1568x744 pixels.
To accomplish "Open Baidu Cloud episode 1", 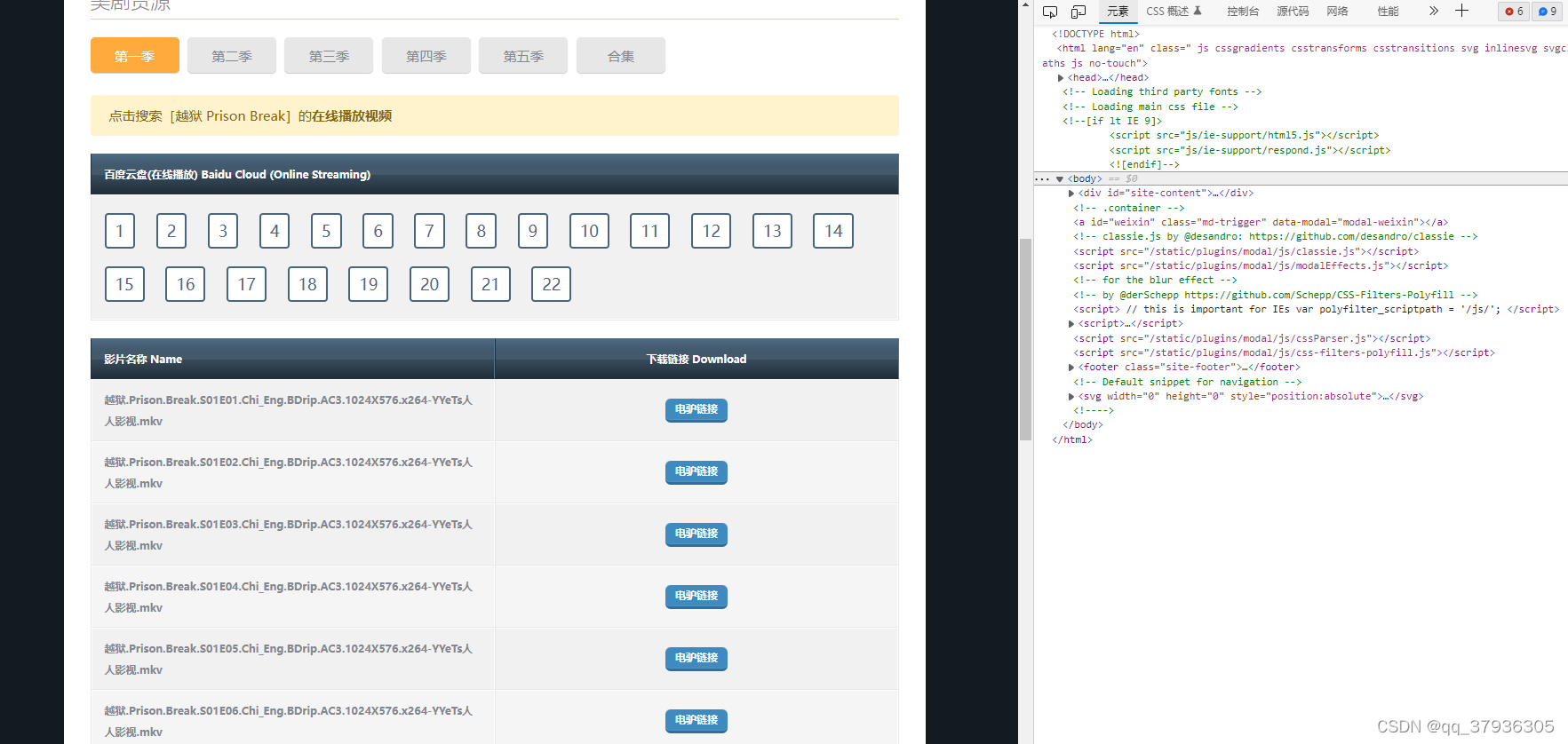I will click(x=120, y=231).
